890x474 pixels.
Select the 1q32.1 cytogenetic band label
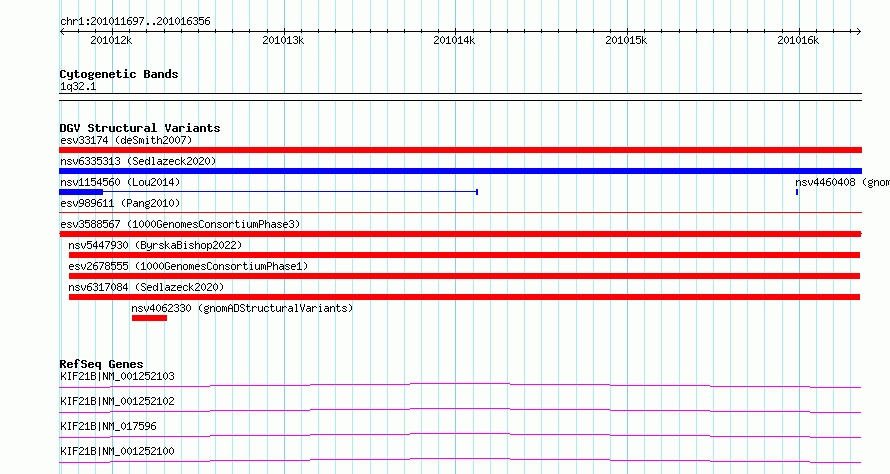click(78, 86)
